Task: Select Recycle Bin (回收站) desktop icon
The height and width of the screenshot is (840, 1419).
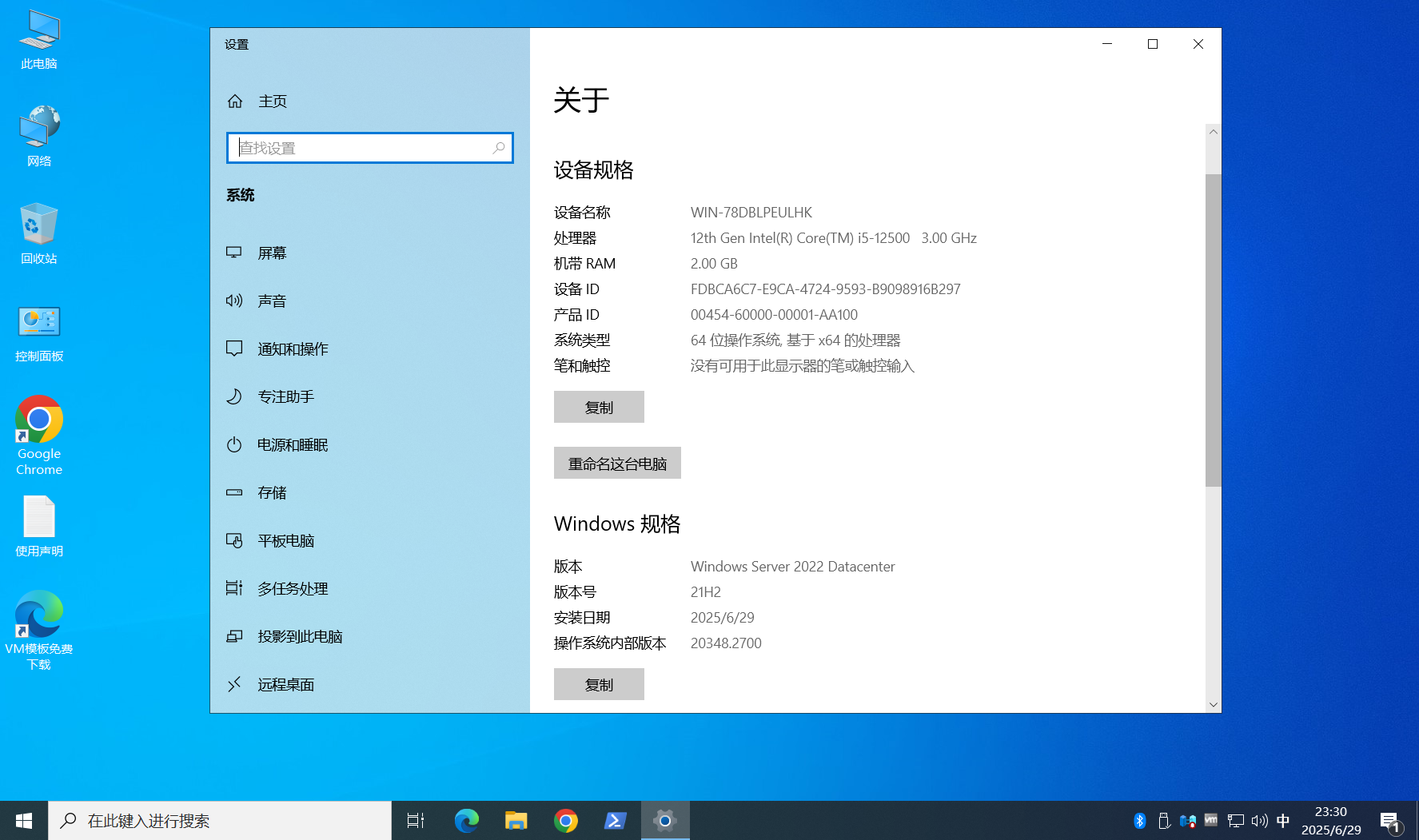Action: 39,233
